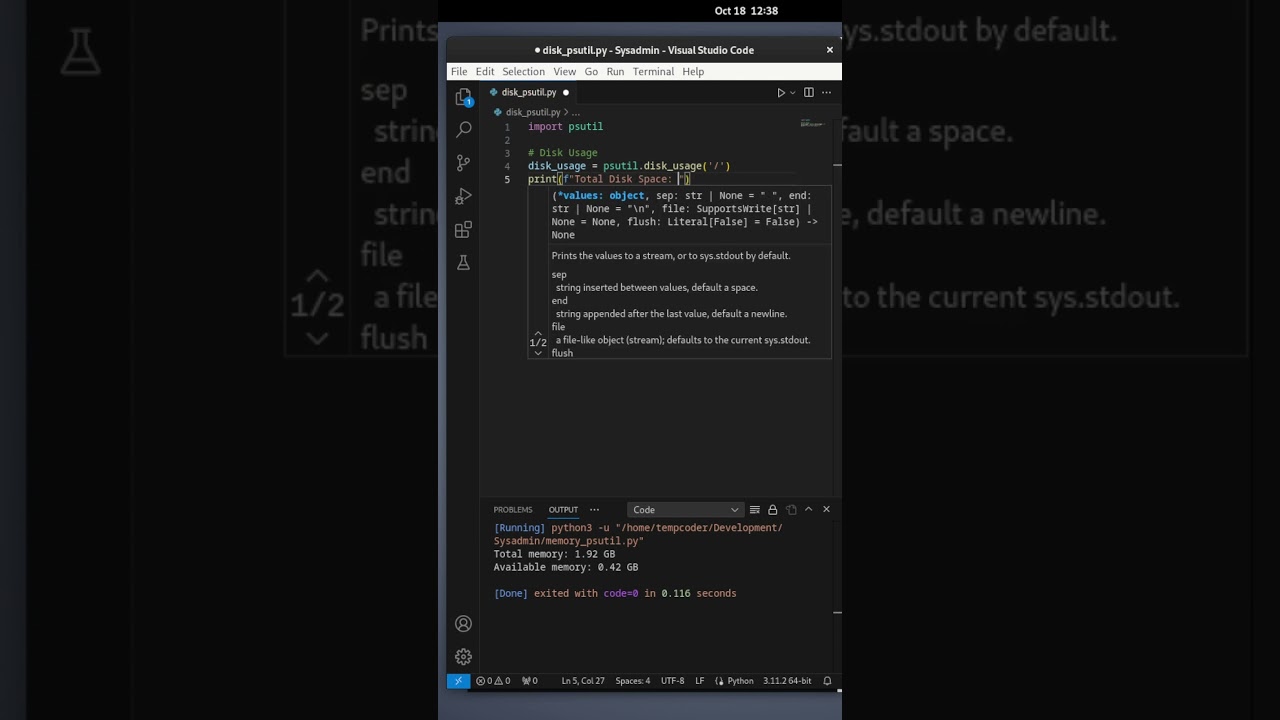The height and width of the screenshot is (720, 1280).
Task: Click the forwarded ports status entry
Action: pyautogui.click(x=530, y=681)
